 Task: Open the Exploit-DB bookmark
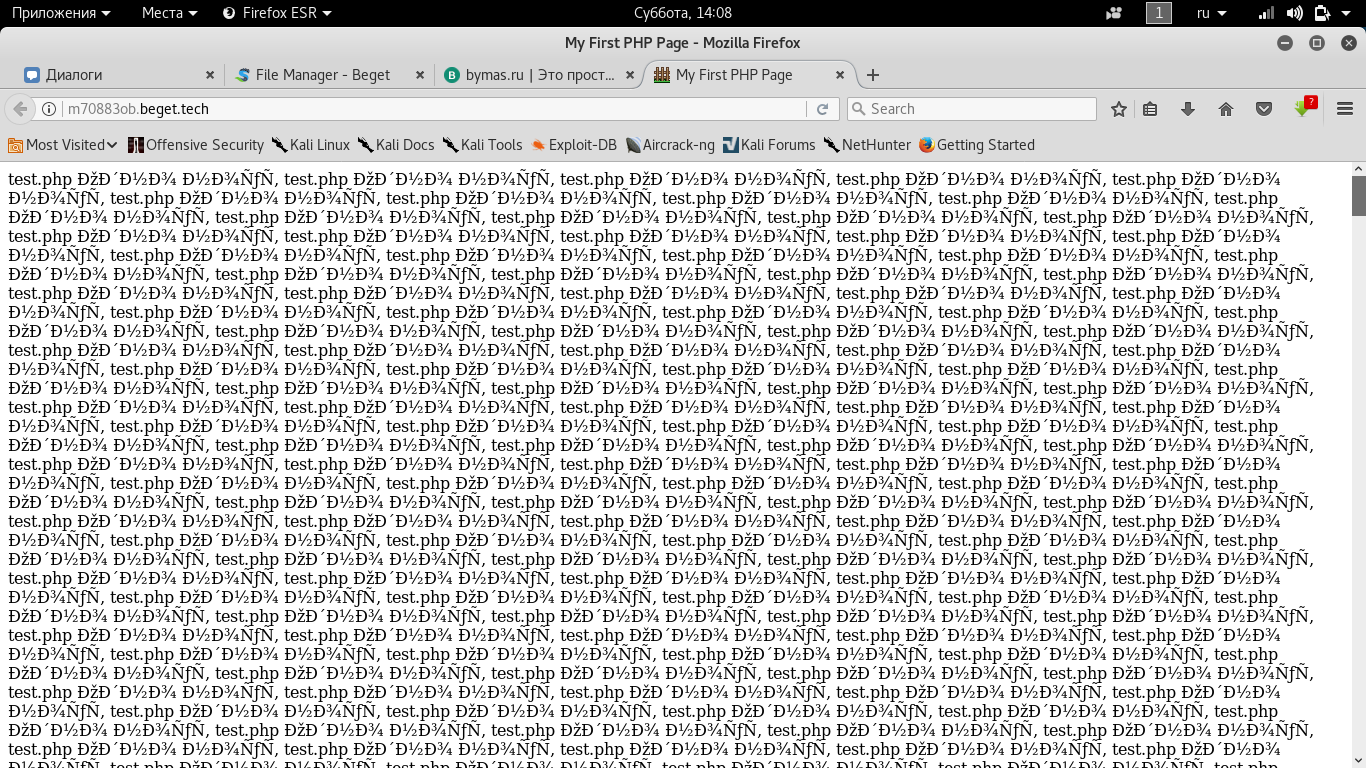point(574,145)
